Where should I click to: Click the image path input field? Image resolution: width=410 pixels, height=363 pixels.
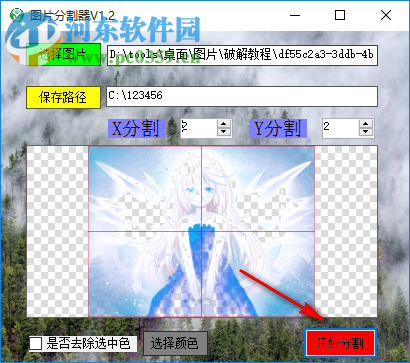pos(242,55)
